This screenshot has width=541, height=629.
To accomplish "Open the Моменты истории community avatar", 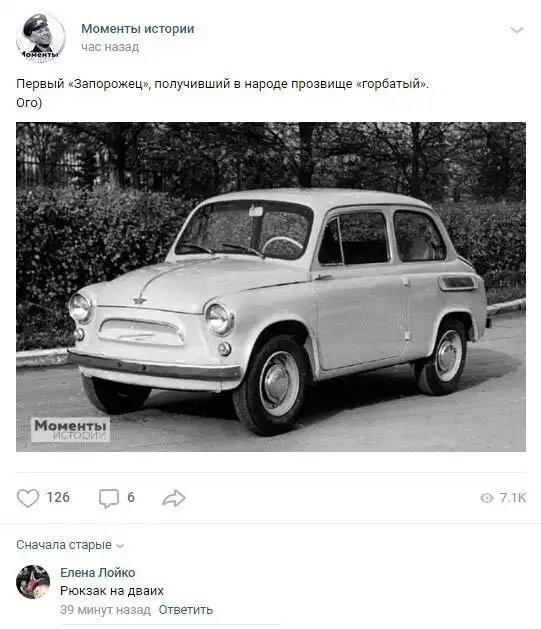I will click(x=40, y=38).
